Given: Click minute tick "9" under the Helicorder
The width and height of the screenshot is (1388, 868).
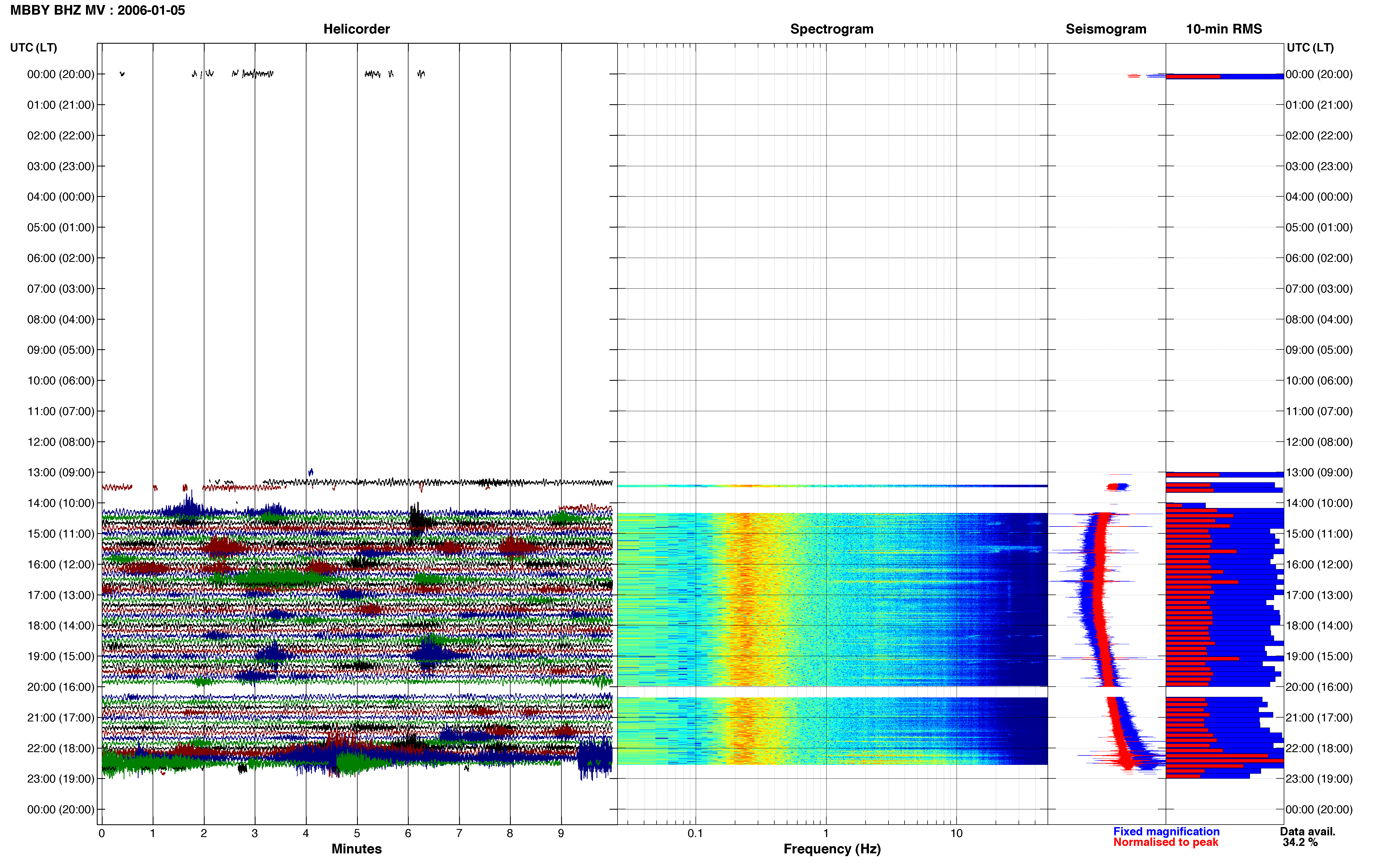Looking at the screenshot, I should (561, 833).
